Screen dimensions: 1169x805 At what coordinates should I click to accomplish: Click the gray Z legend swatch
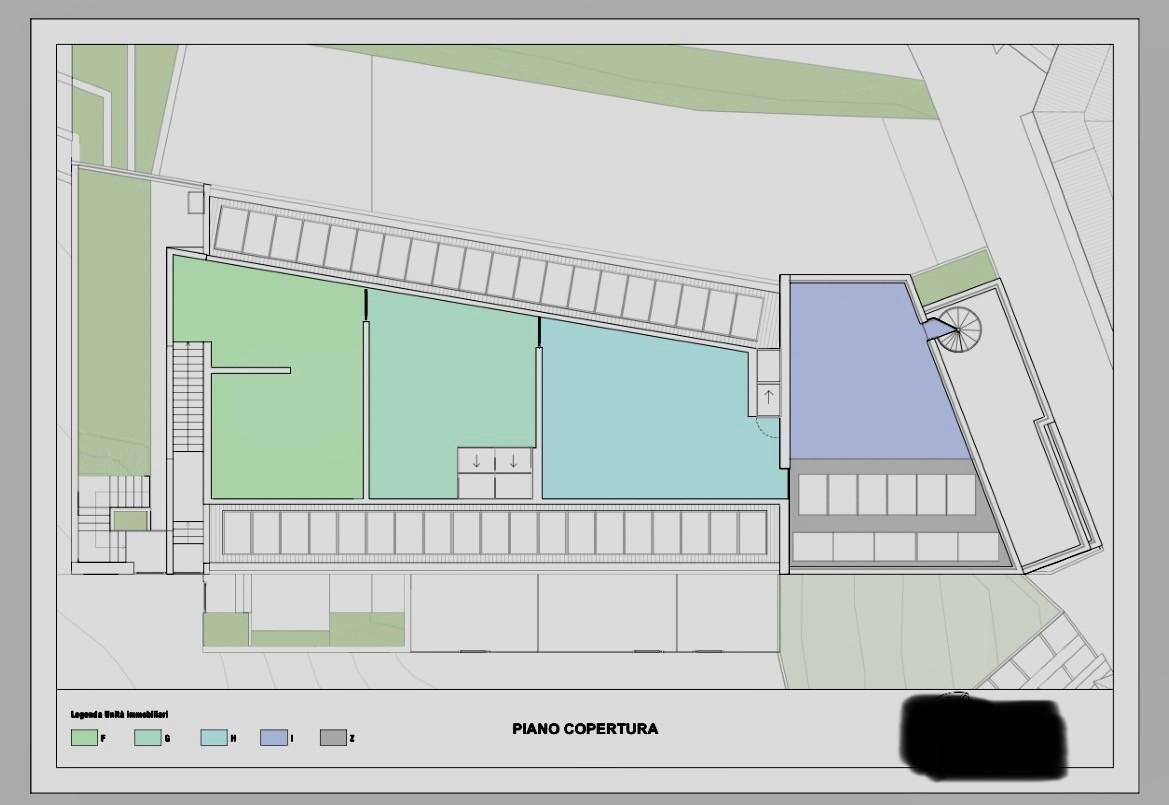(x=333, y=738)
